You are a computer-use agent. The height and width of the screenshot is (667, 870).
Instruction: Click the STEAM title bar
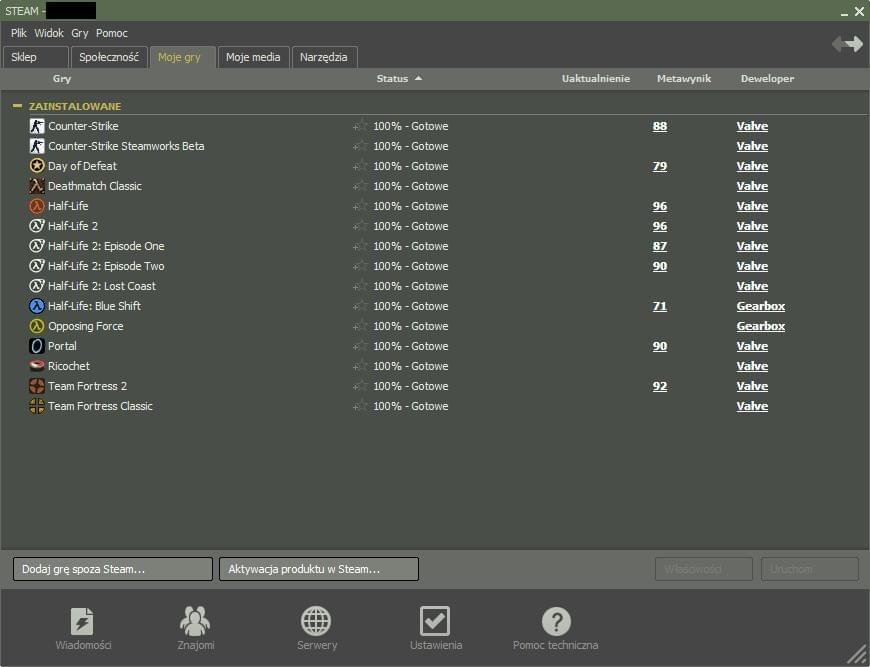435,11
